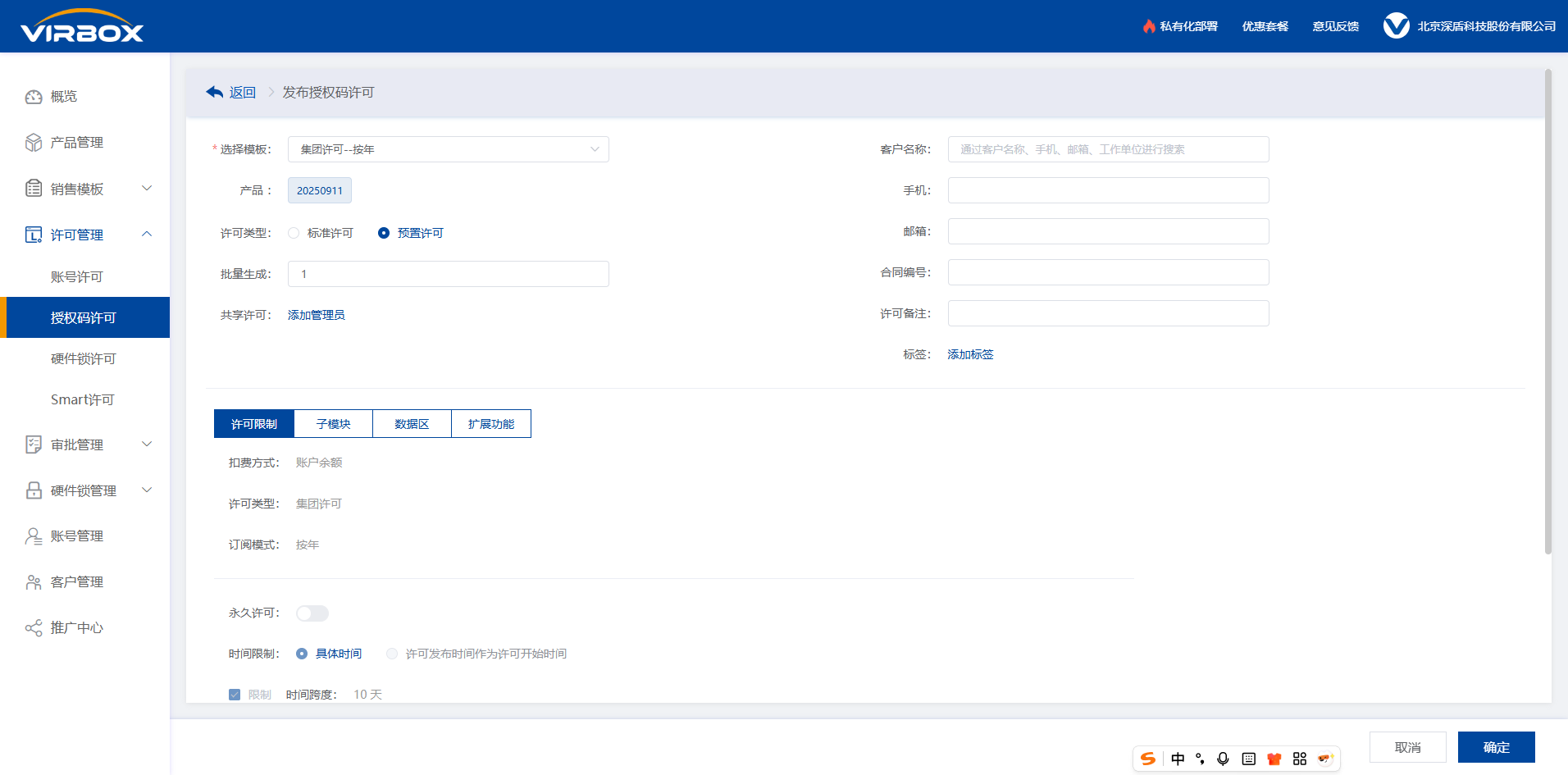Click the 返回 back arrow icon
The width and height of the screenshot is (1568, 775).
215,92
